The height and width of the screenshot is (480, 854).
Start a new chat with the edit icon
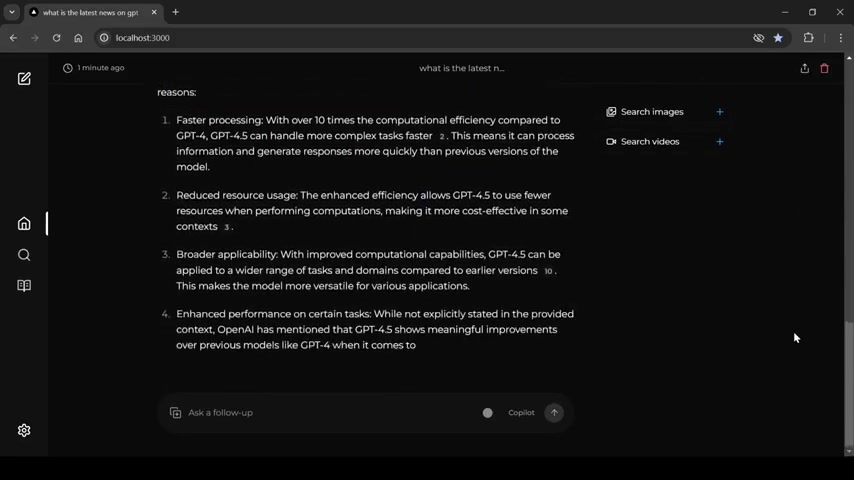coord(24,78)
